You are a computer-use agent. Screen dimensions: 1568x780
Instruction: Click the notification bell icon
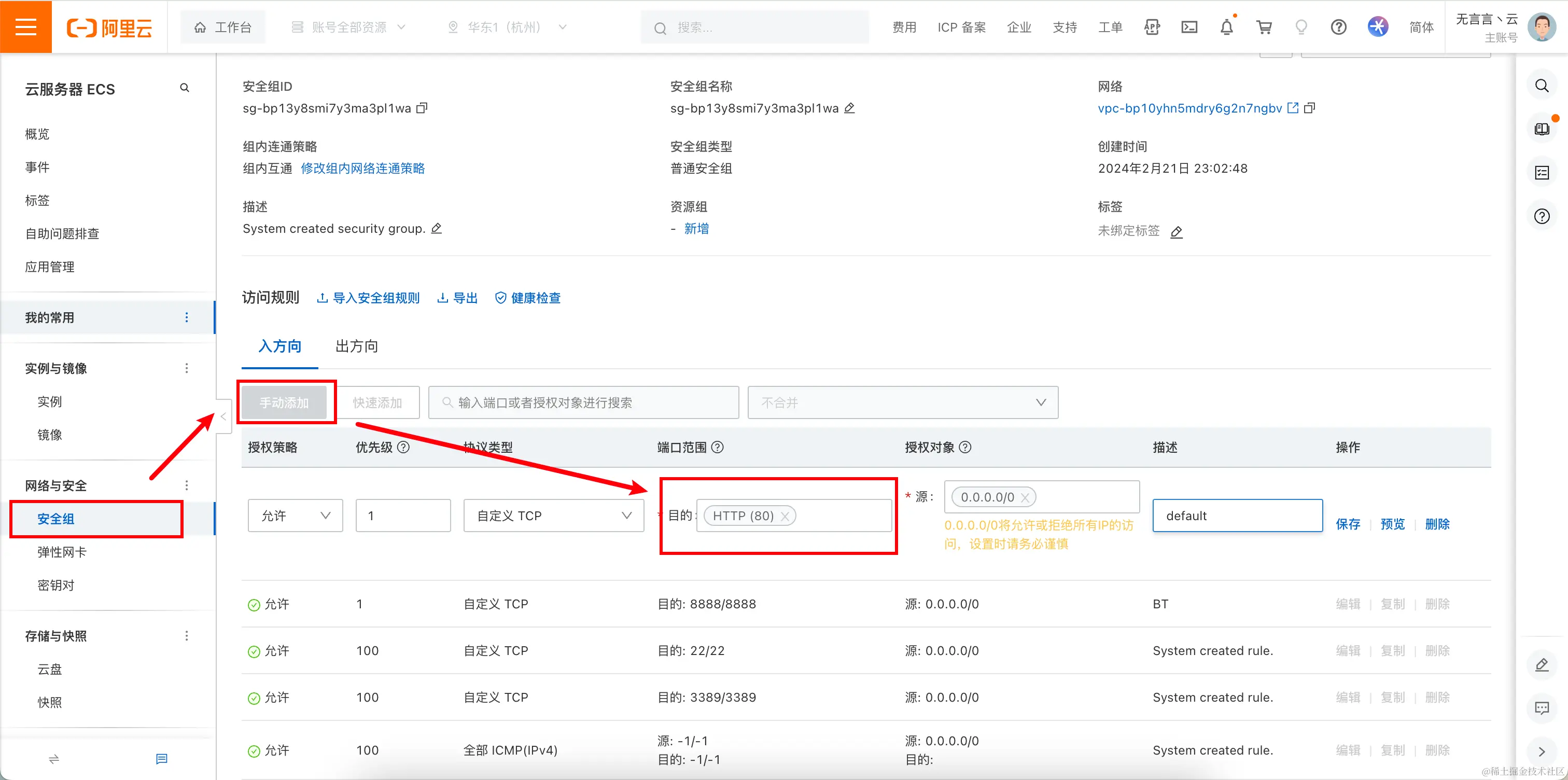pos(1226,27)
